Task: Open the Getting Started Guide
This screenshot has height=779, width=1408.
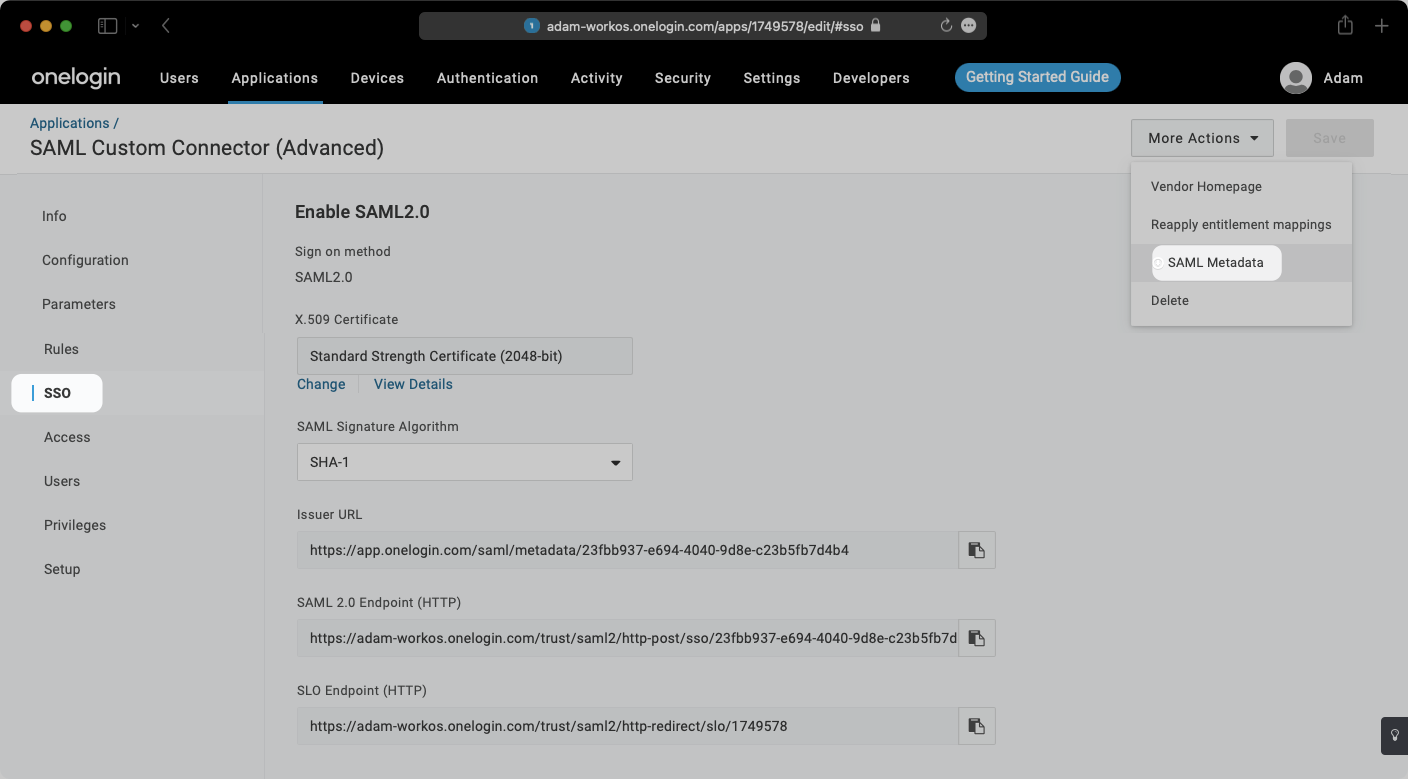Action: [x=1037, y=77]
